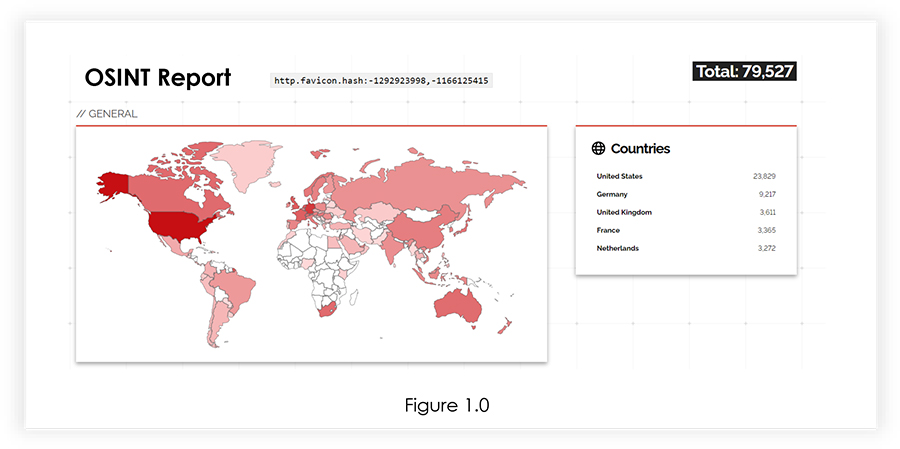Select the France row label

click(x=608, y=230)
